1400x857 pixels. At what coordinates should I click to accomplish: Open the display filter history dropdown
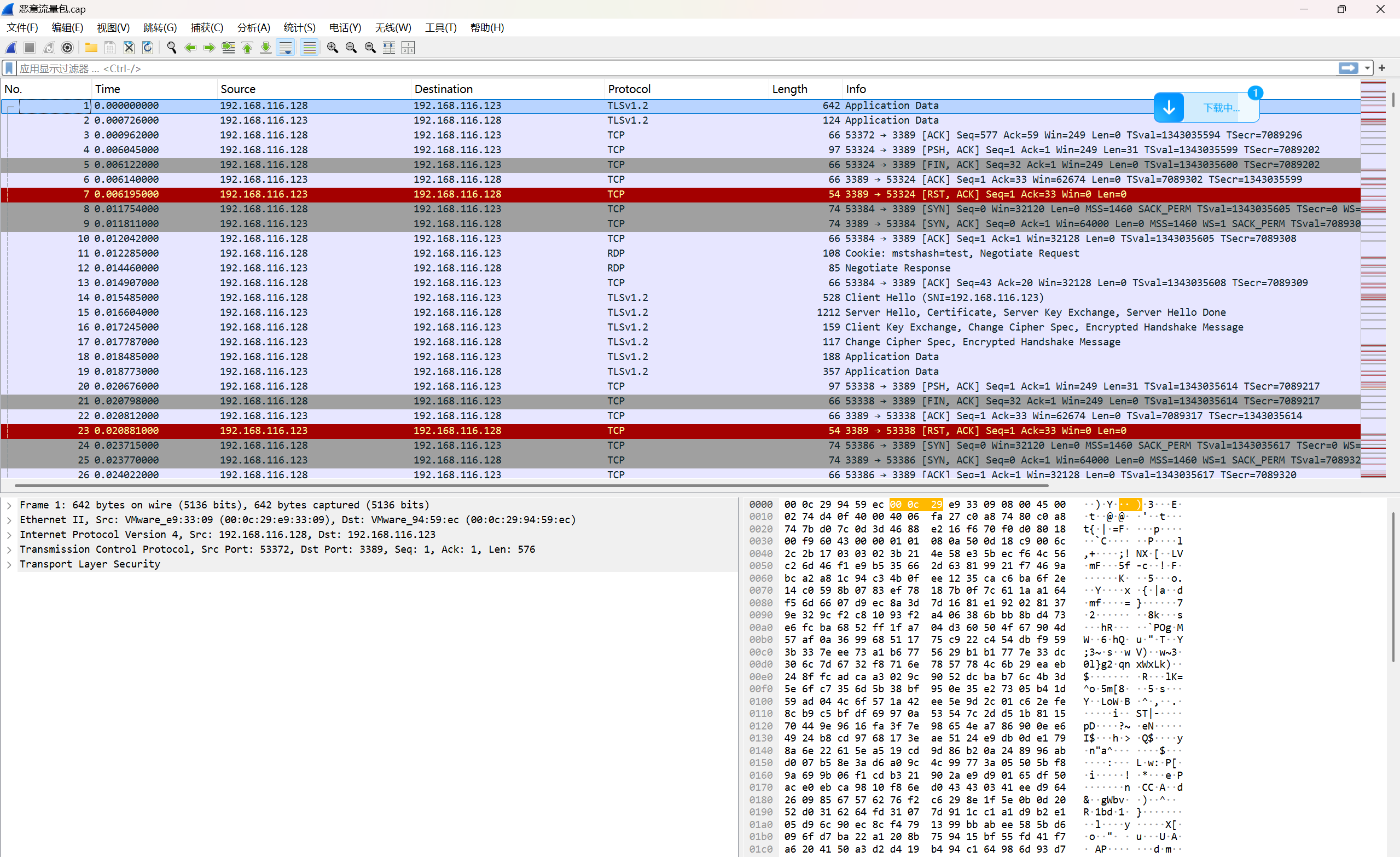1367,68
